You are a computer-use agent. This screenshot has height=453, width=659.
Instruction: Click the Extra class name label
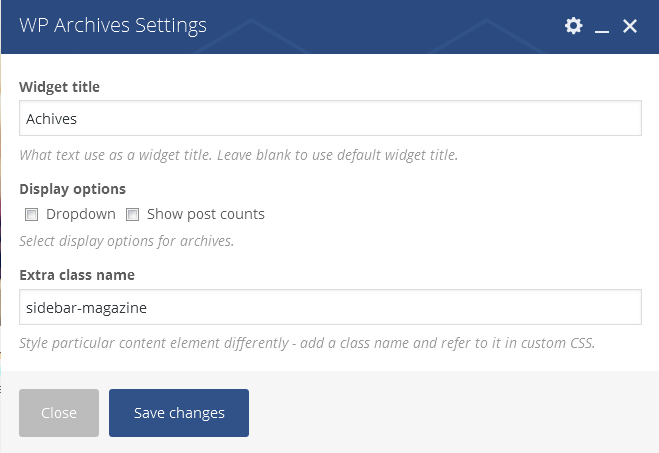coord(77,275)
